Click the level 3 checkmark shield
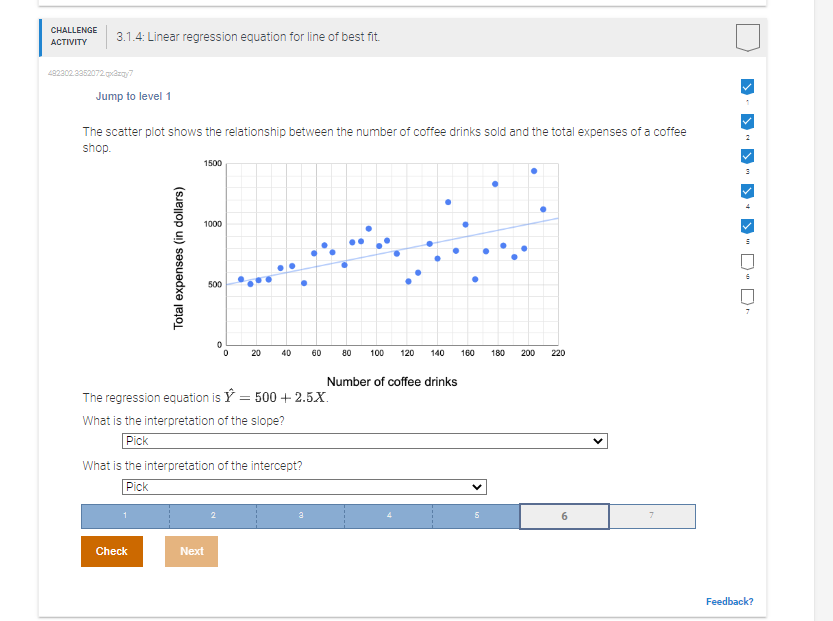Image resolution: width=833 pixels, height=621 pixels. (746, 154)
